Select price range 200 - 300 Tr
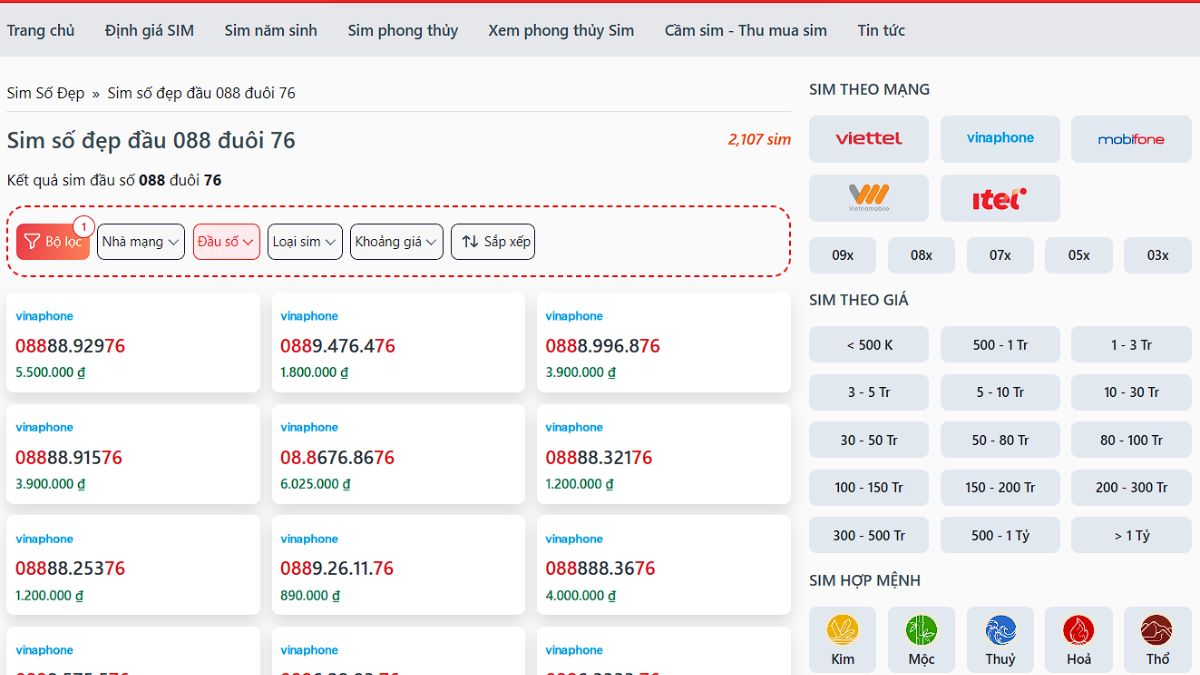This screenshot has height=675, width=1200. pyautogui.click(x=1131, y=488)
